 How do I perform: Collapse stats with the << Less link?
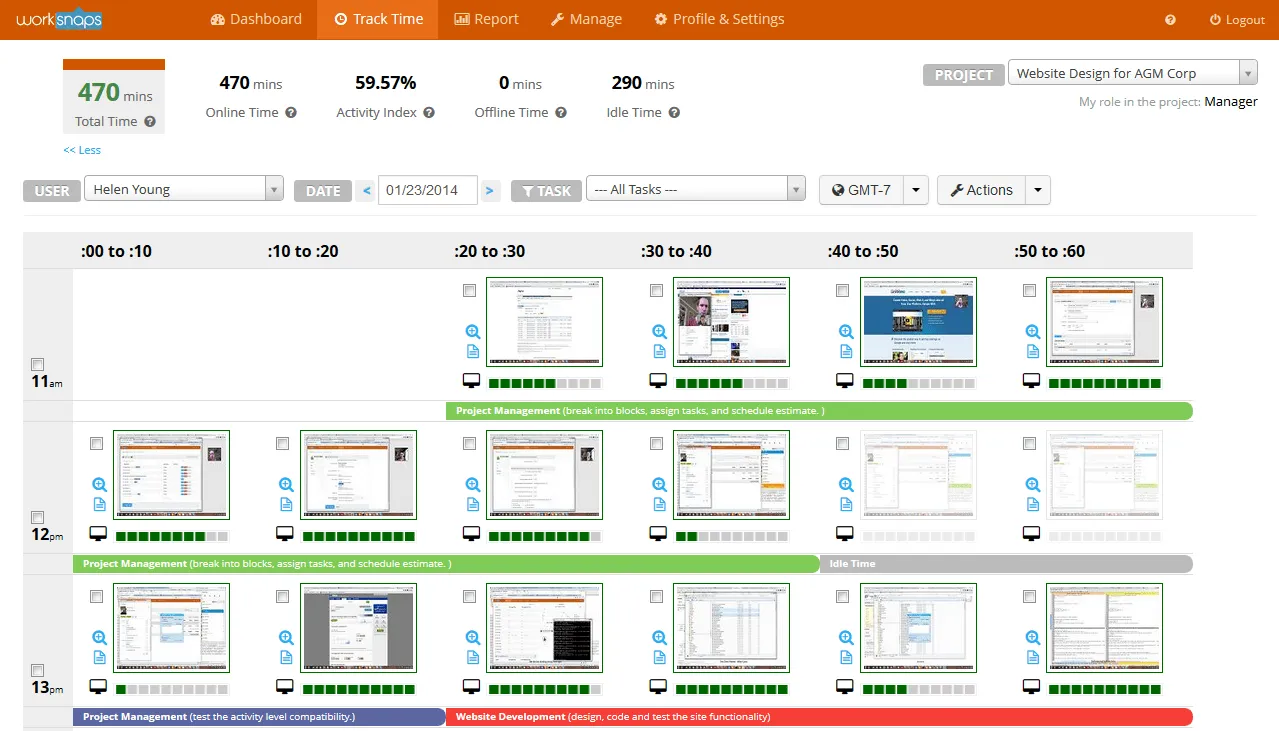coord(82,150)
